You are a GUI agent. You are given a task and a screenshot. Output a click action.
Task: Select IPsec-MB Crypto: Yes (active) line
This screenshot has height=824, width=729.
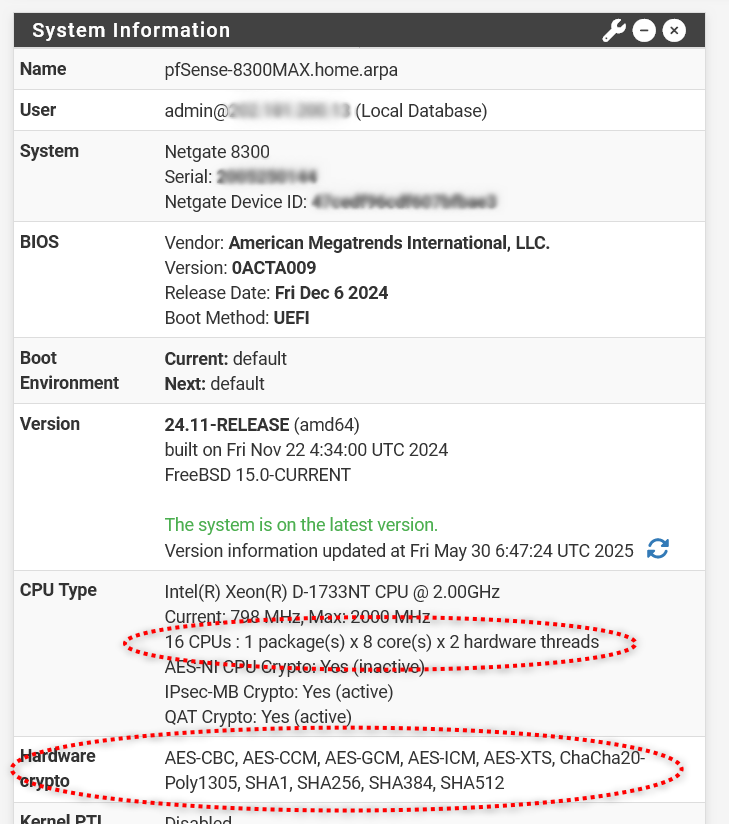coord(279,692)
